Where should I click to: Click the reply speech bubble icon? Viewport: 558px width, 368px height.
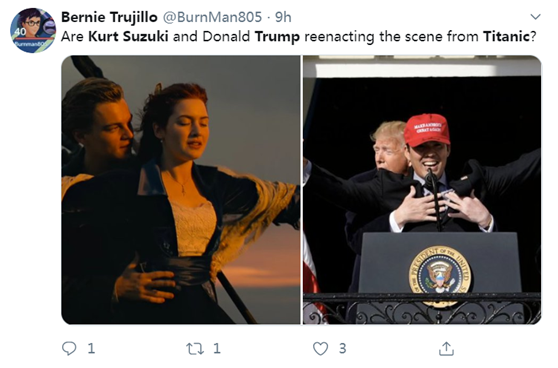(69, 348)
